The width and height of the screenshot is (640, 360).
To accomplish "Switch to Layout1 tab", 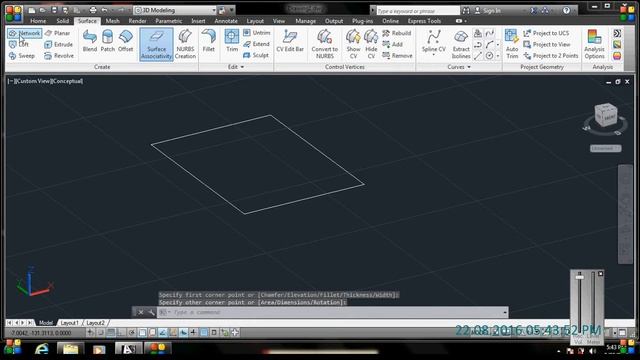I will [69, 323].
